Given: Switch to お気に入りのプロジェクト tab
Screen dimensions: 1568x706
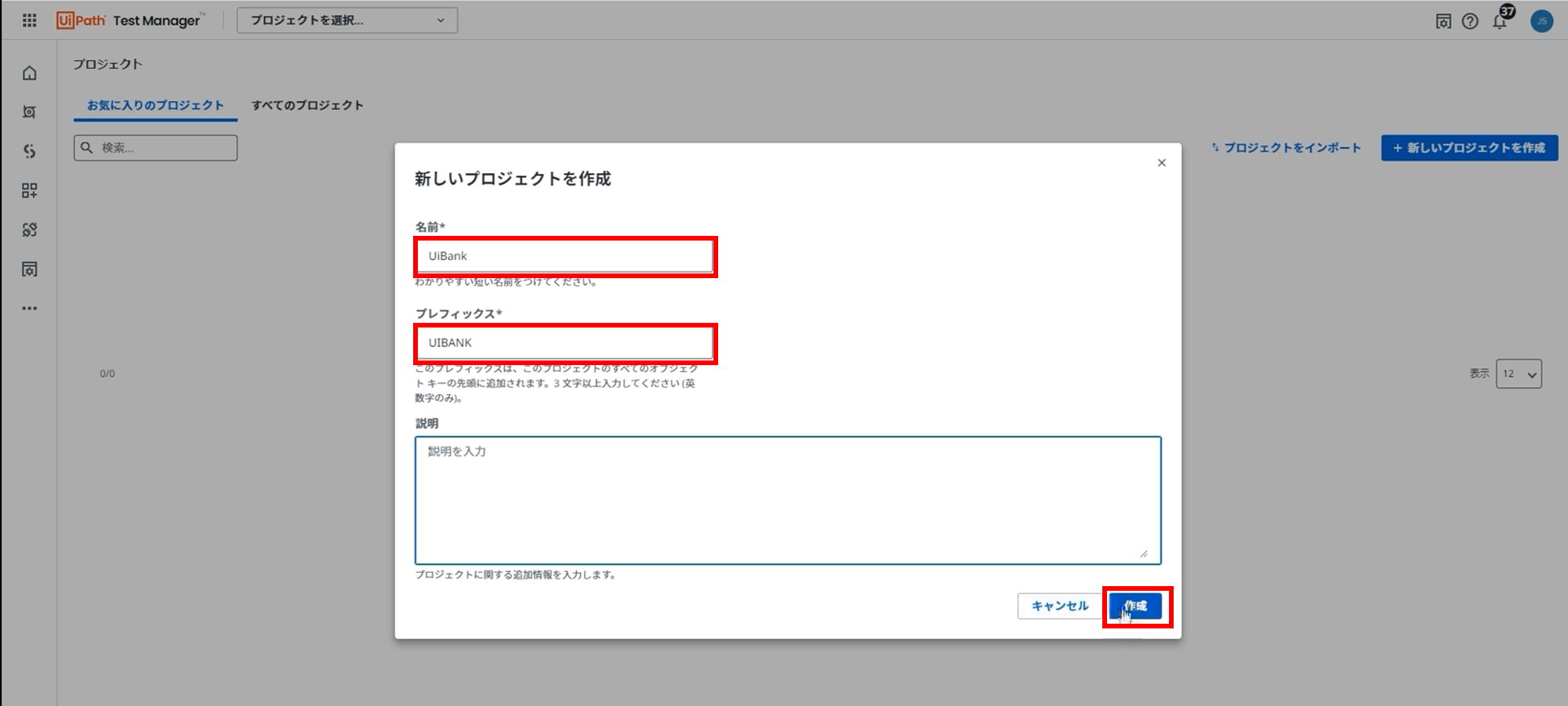Looking at the screenshot, I should (155, 105).
